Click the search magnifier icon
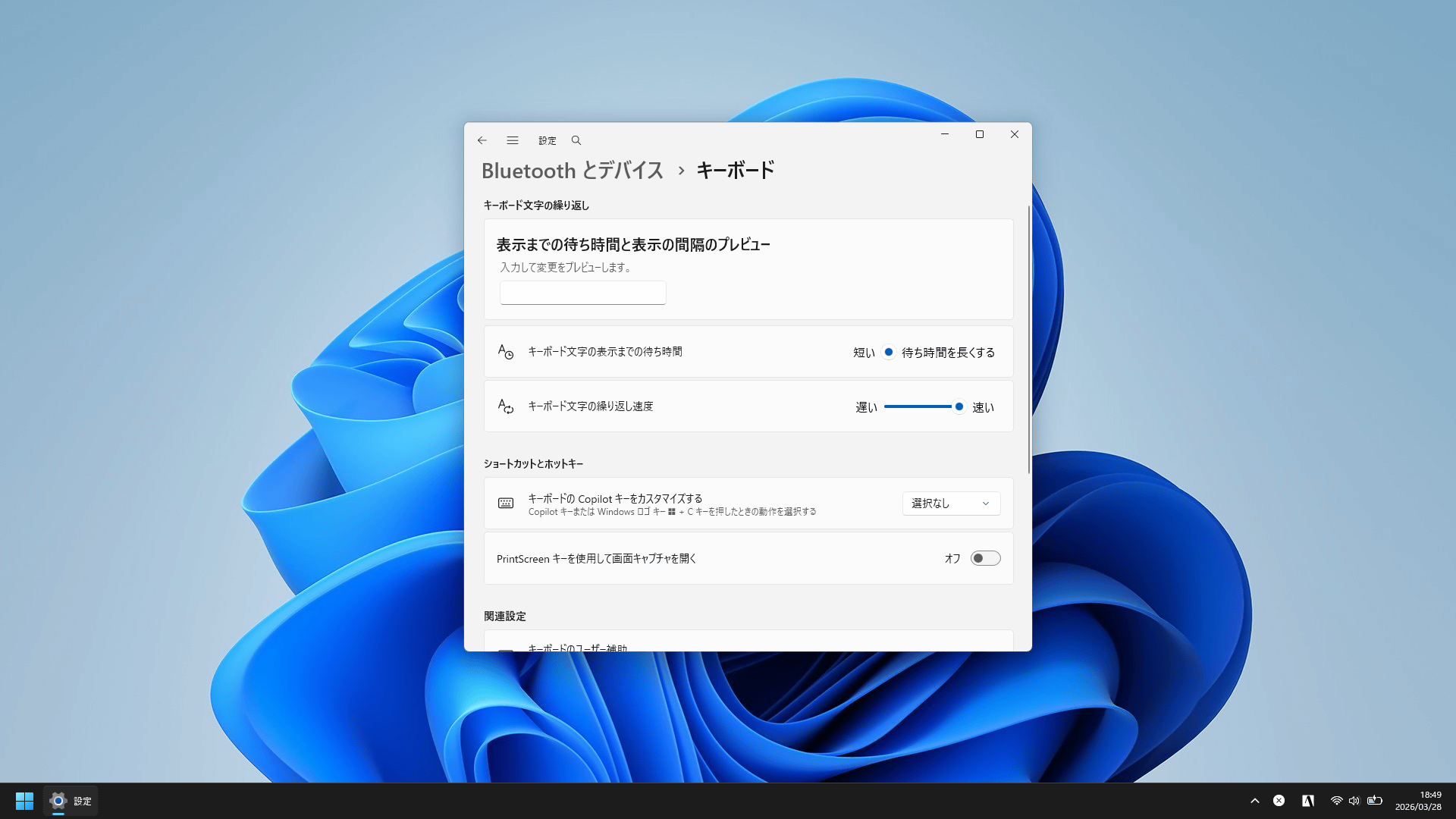1456x819 pixels. 576,140
